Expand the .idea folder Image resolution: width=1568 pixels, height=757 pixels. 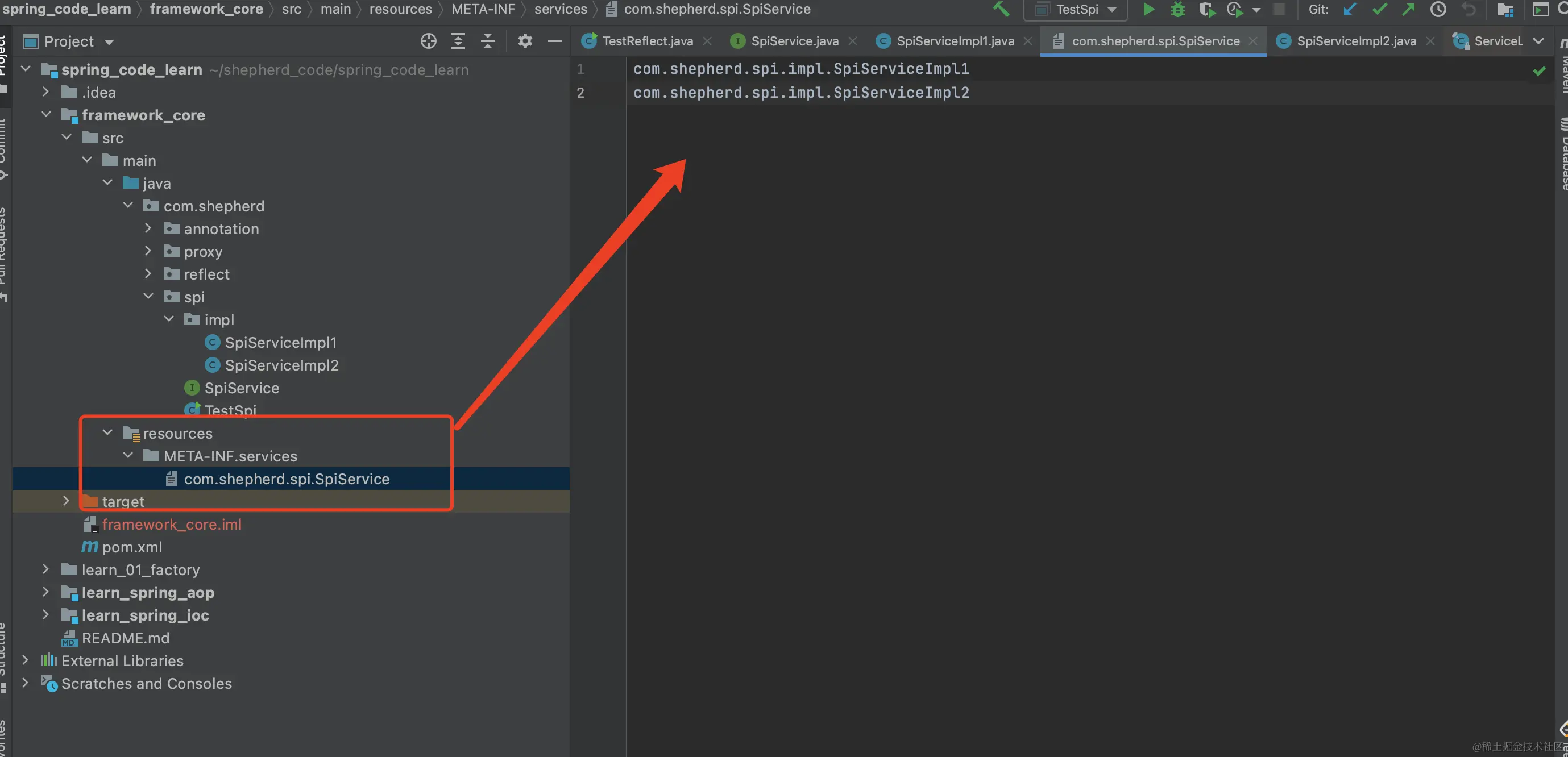[45, 92]
